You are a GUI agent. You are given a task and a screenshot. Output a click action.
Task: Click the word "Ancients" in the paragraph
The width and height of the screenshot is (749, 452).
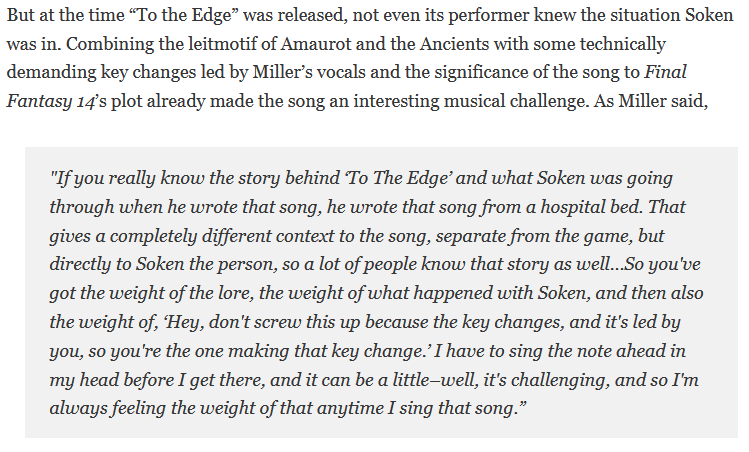pos(454,44)
